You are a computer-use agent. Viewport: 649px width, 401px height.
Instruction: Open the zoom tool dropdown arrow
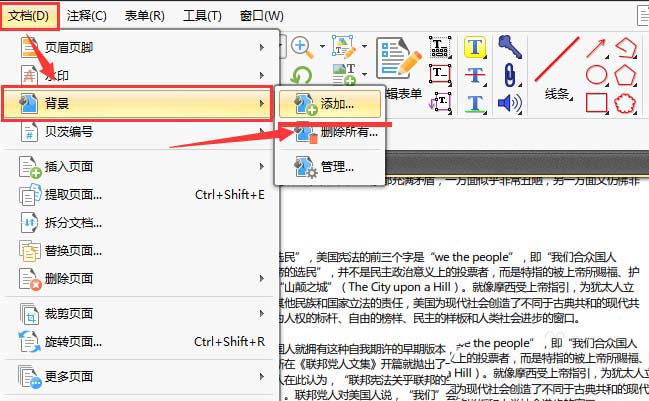point(322,46)
